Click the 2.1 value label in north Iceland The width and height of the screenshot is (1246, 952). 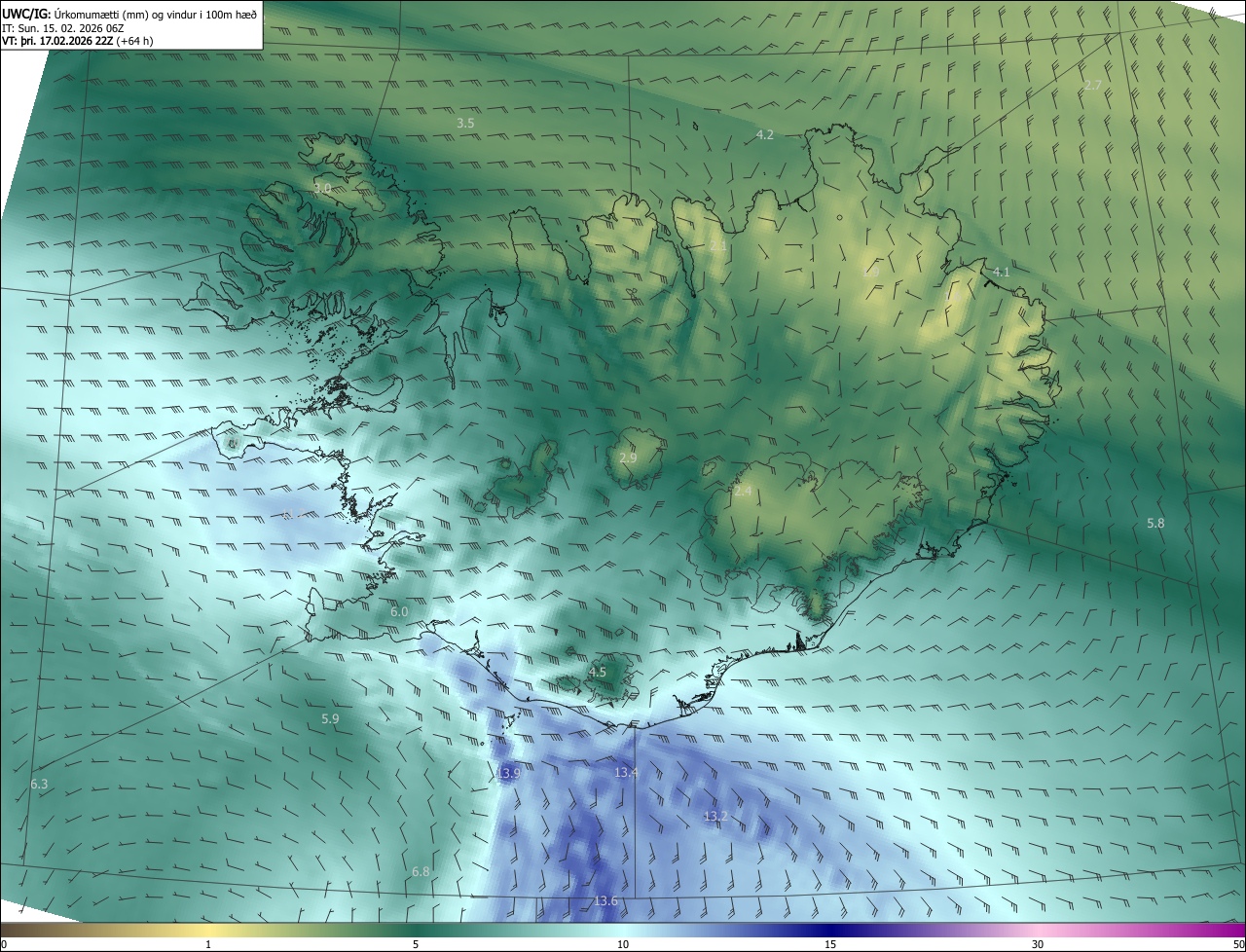click(717, 247)
